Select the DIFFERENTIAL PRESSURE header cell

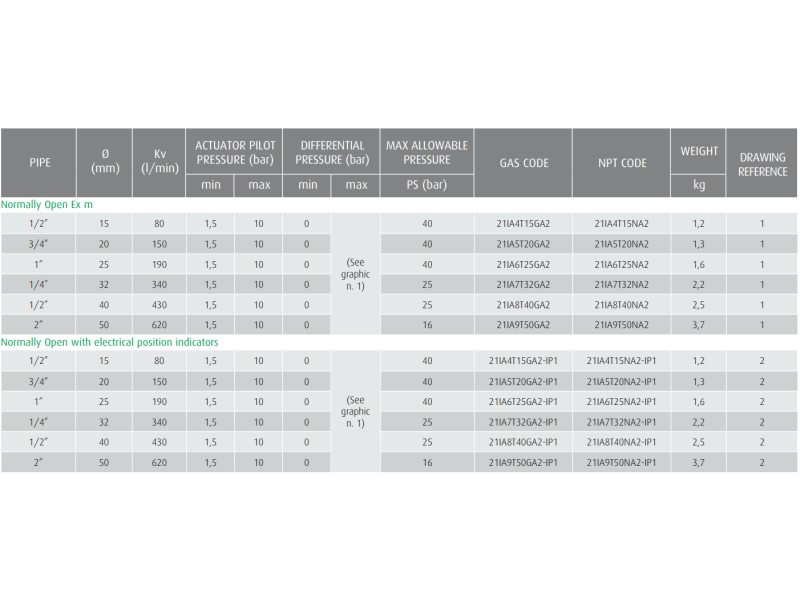(332, 152)
